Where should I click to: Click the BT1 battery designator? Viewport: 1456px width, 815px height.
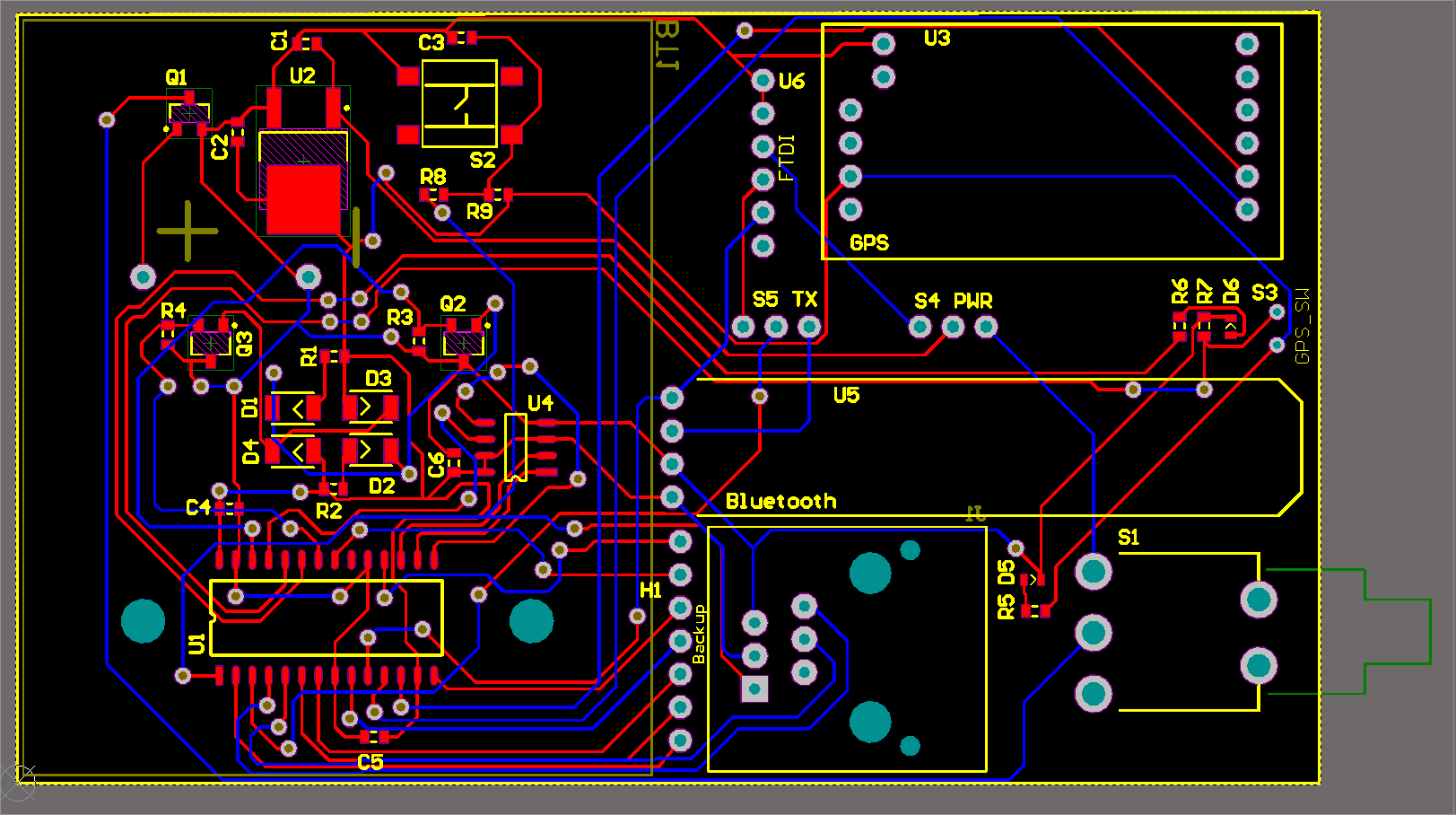(x=667, y=46)
